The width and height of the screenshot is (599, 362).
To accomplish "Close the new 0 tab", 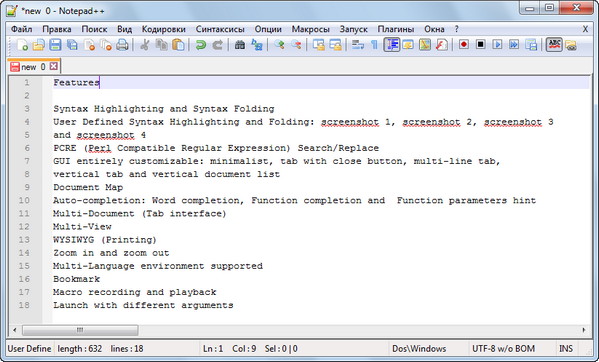I will 54,66.
